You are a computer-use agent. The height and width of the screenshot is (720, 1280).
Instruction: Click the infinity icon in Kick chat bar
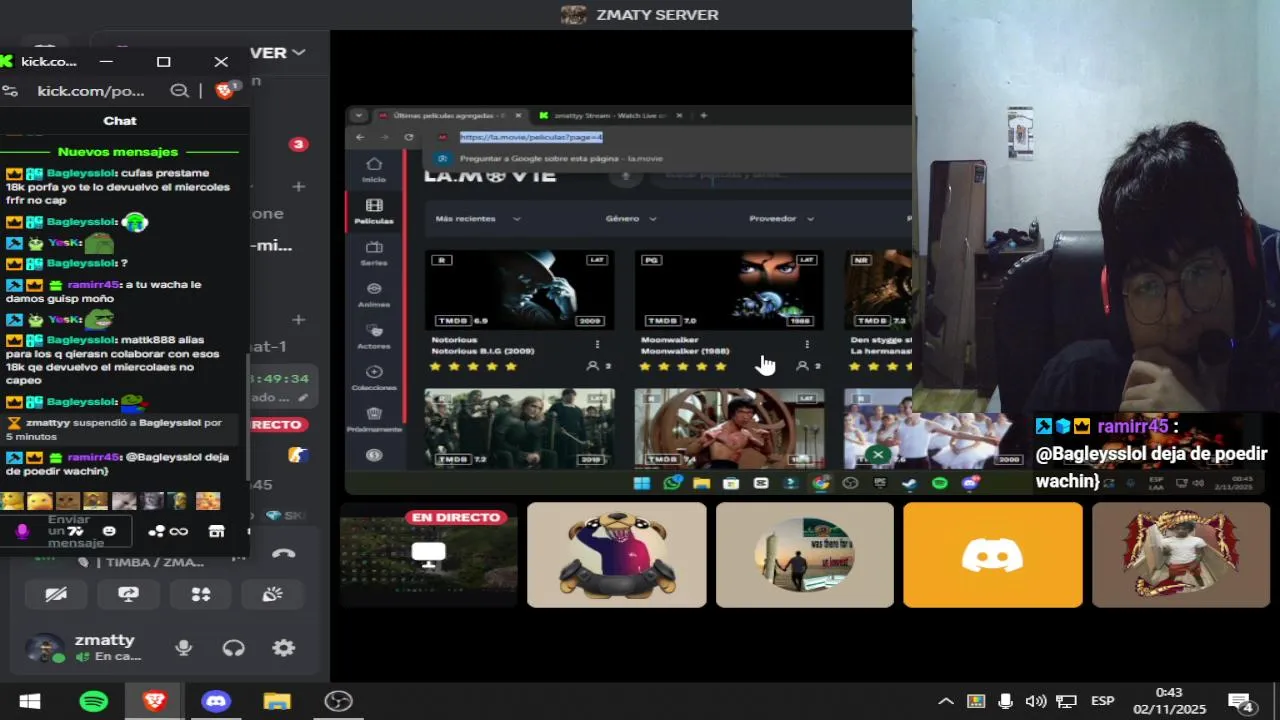pyautogui.click(x=179, y=531)
